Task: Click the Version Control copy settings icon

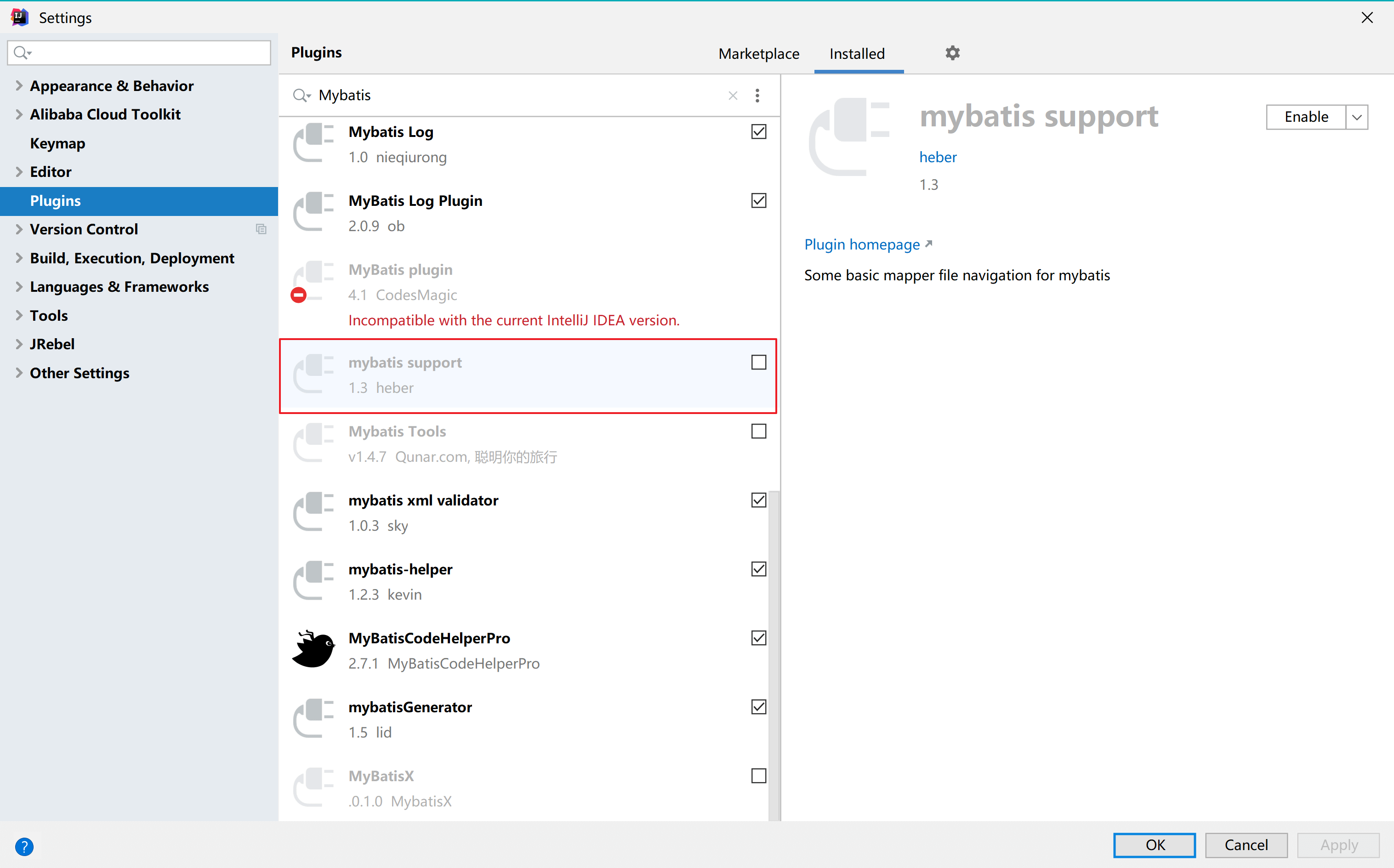Action: click(261, 229)
